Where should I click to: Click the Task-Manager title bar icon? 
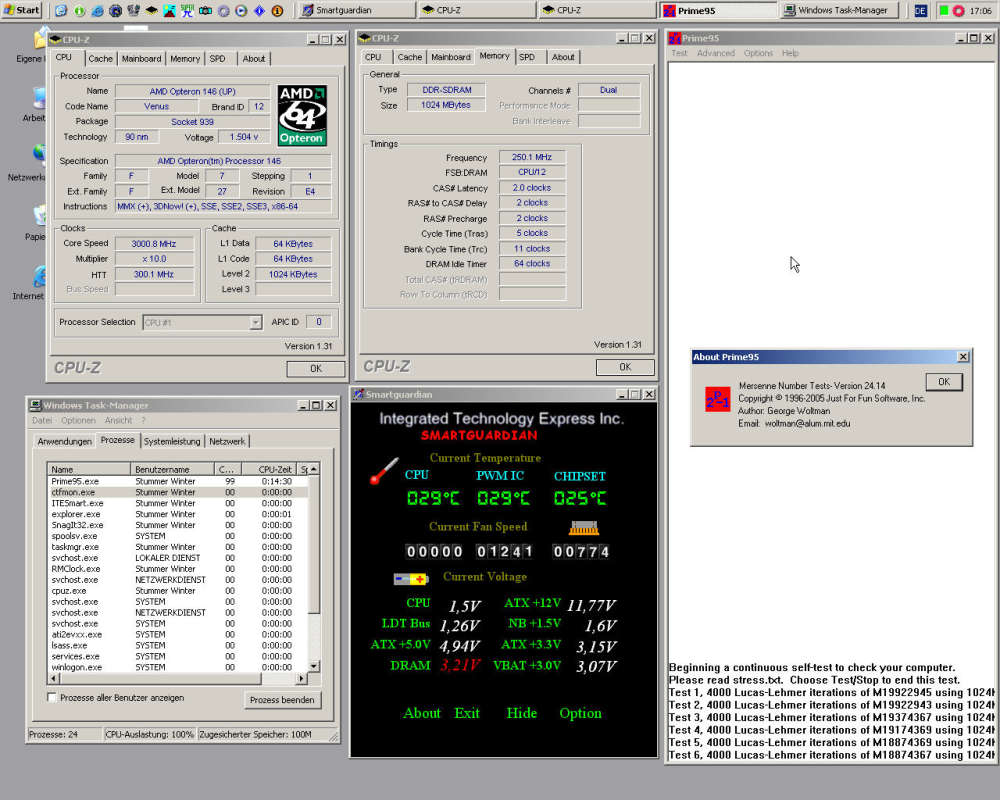[36, 405]
